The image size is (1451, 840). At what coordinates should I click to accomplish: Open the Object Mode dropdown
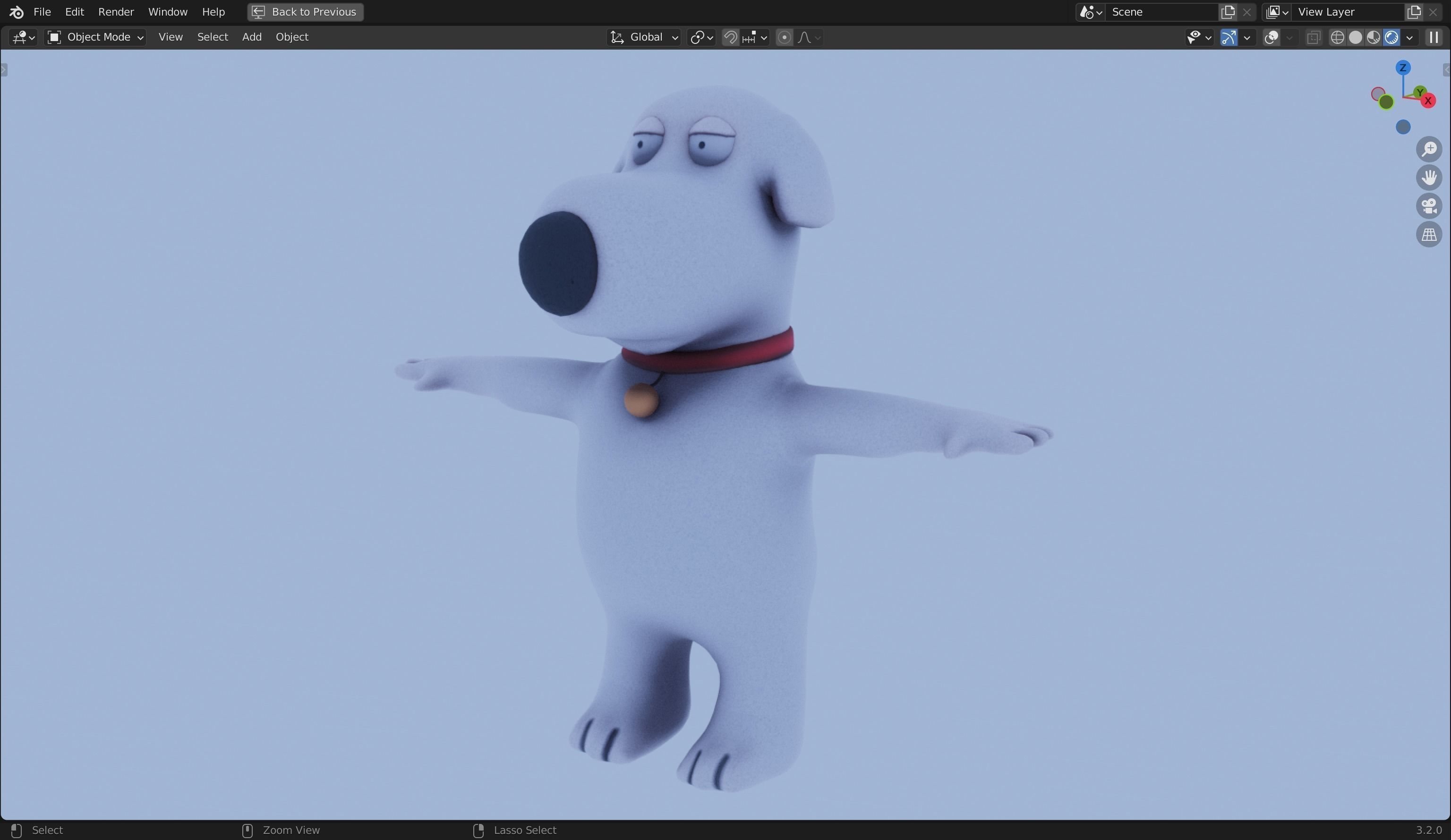pyautogui.click(x=95, y=37)
